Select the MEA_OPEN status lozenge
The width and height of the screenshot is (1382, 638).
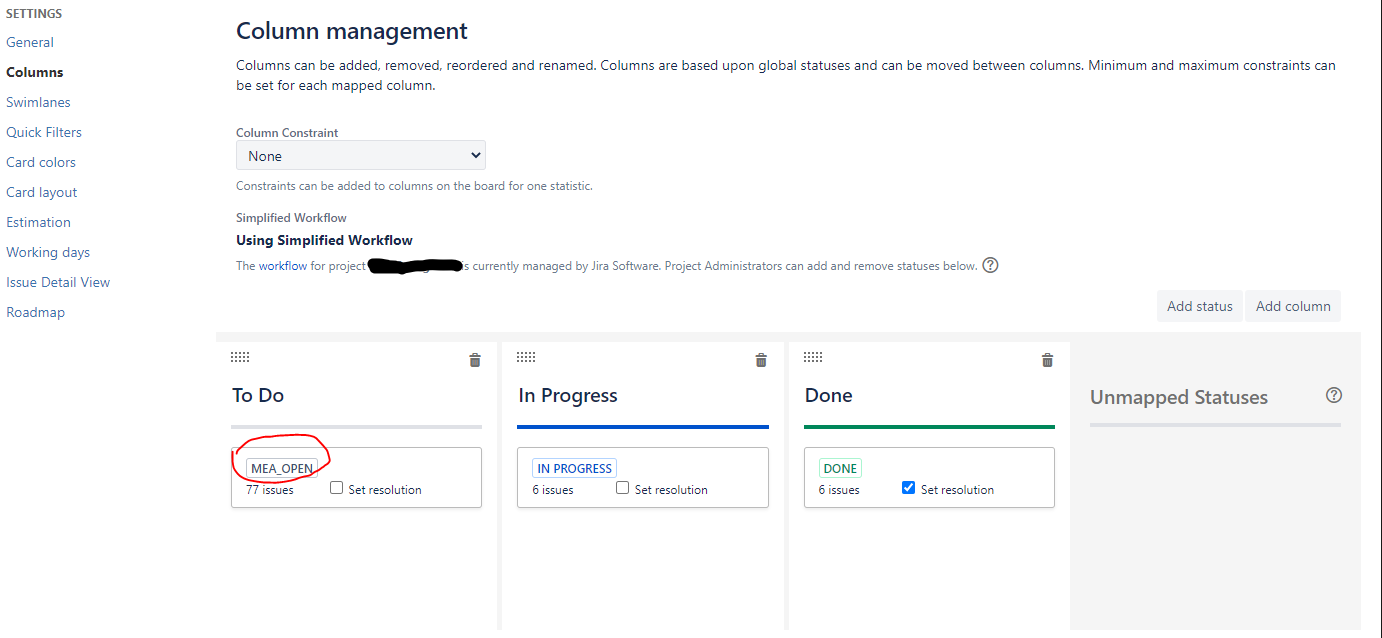tap(282, 468)
